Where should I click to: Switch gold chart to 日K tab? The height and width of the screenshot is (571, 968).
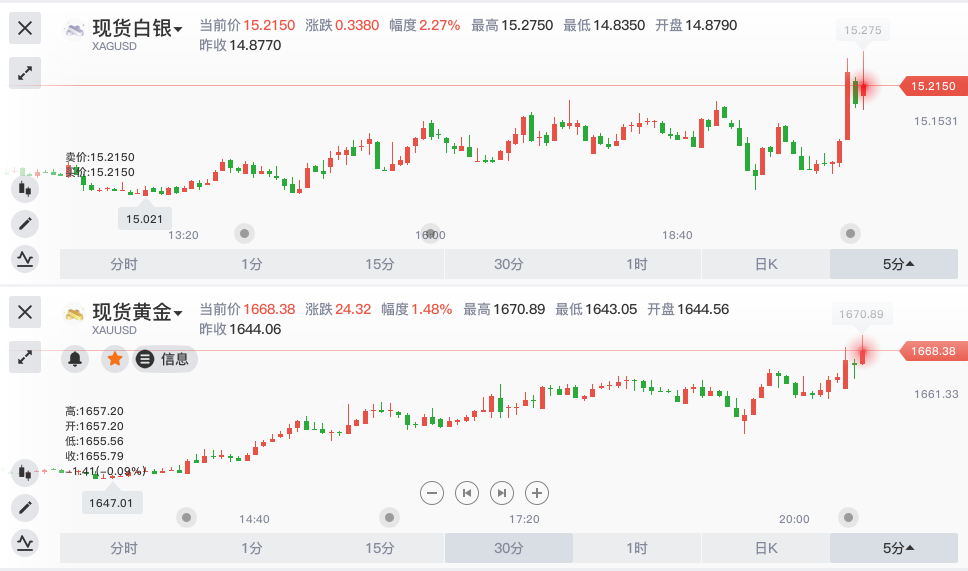[766, 548]
